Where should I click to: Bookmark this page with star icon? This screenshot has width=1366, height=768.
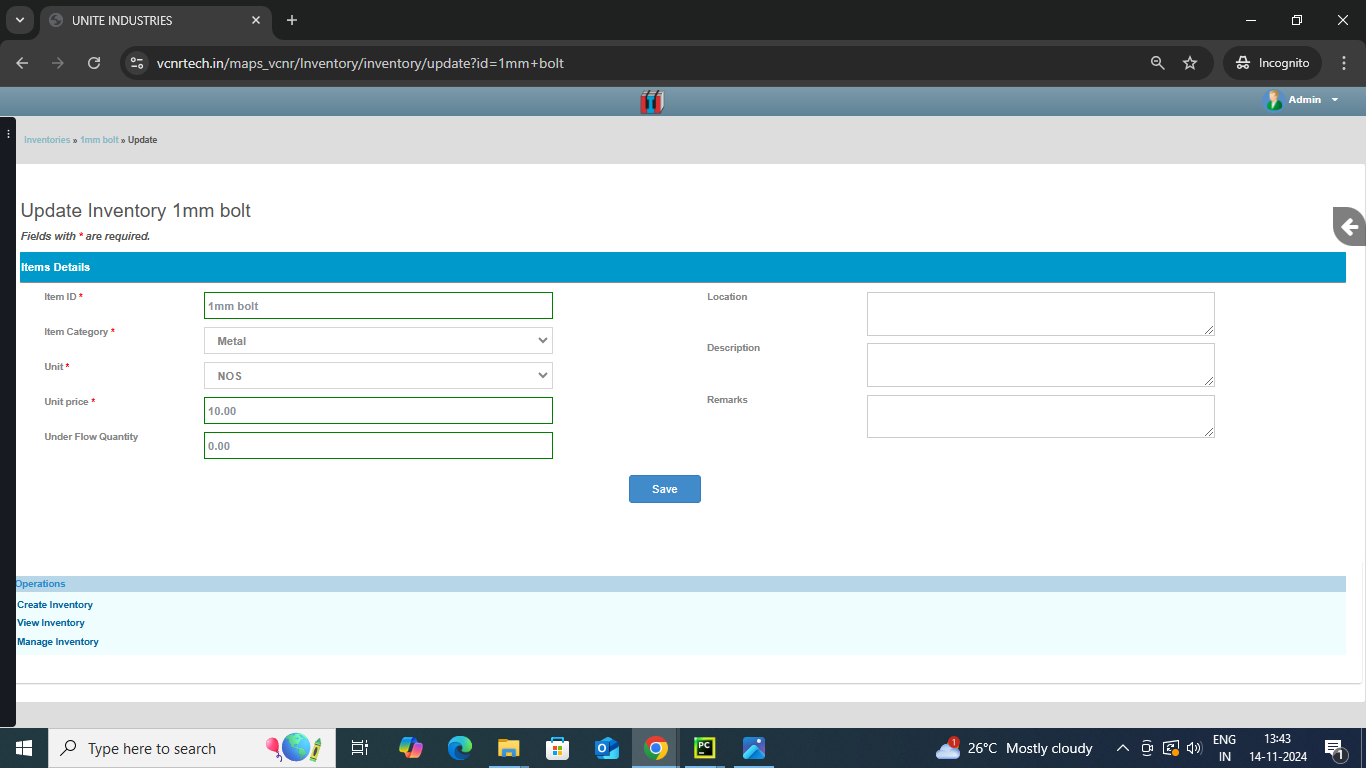pyautogui.click(x=1190, y=63)
